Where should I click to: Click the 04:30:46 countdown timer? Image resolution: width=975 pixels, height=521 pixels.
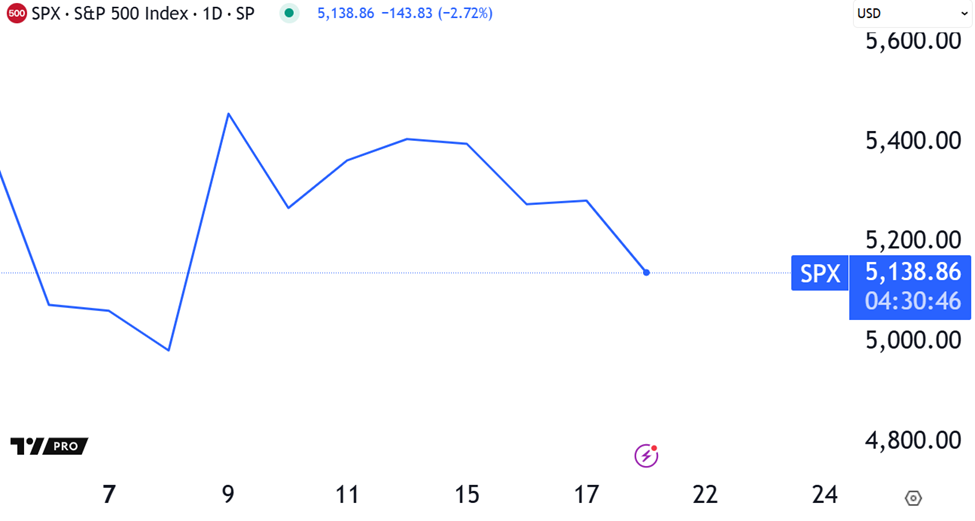tap(913, 301)
